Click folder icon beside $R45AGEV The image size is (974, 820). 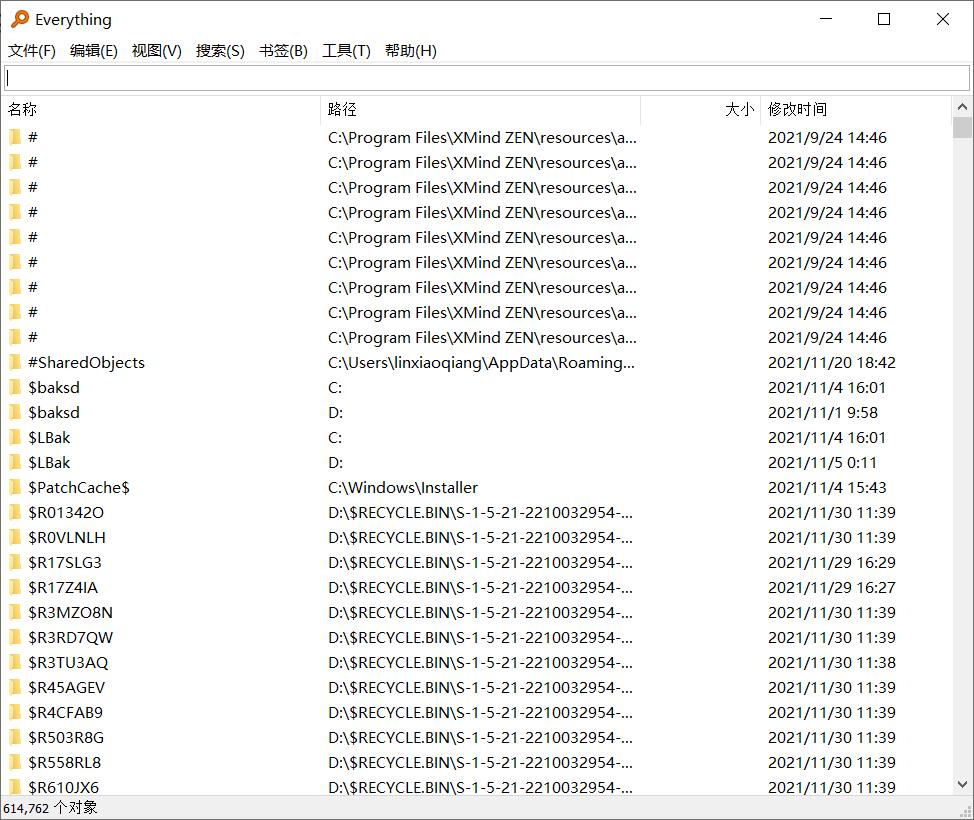click(17, 687)
